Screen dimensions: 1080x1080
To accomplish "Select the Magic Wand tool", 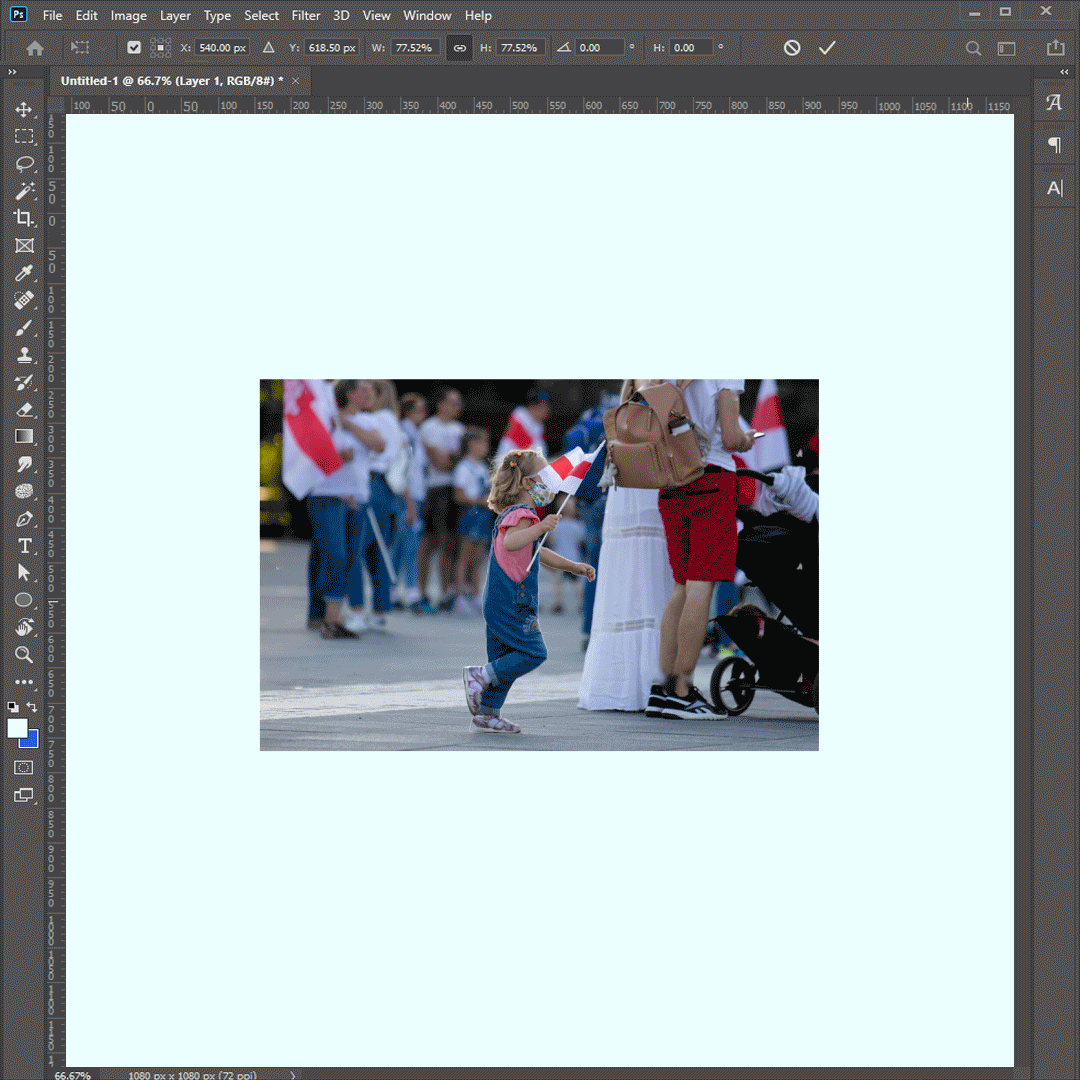I will pos(24,191).
